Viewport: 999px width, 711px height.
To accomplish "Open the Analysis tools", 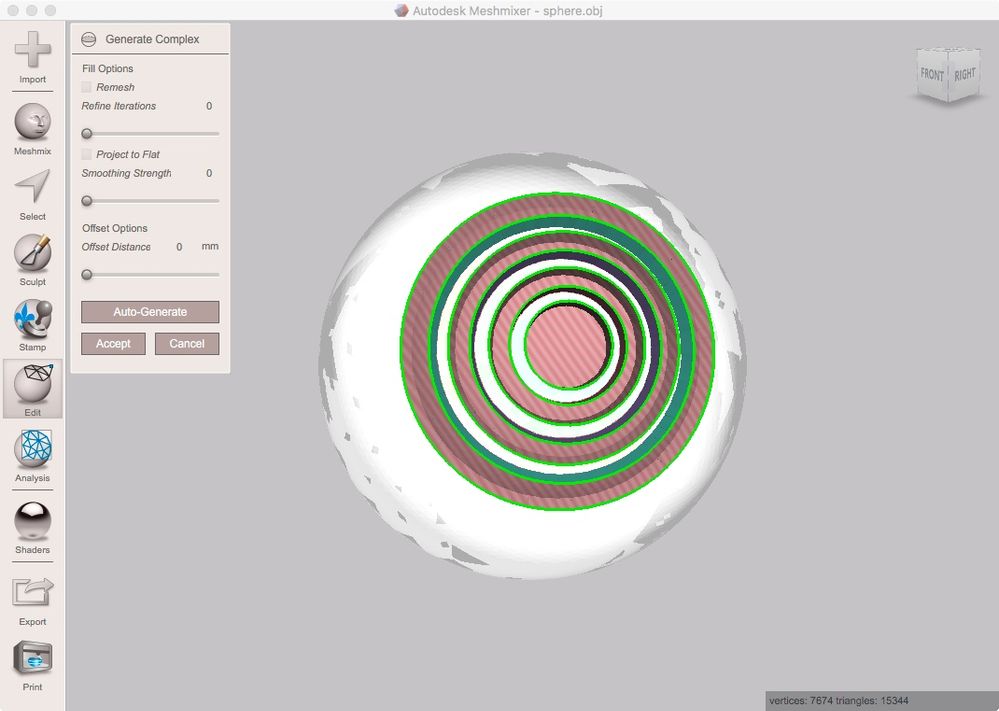I will 32,456.
